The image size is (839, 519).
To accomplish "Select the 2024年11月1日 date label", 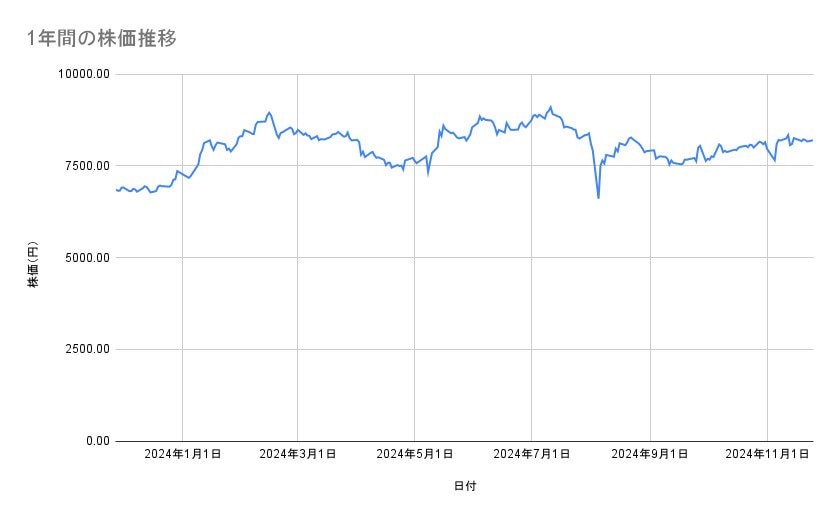I will (766, 454).
